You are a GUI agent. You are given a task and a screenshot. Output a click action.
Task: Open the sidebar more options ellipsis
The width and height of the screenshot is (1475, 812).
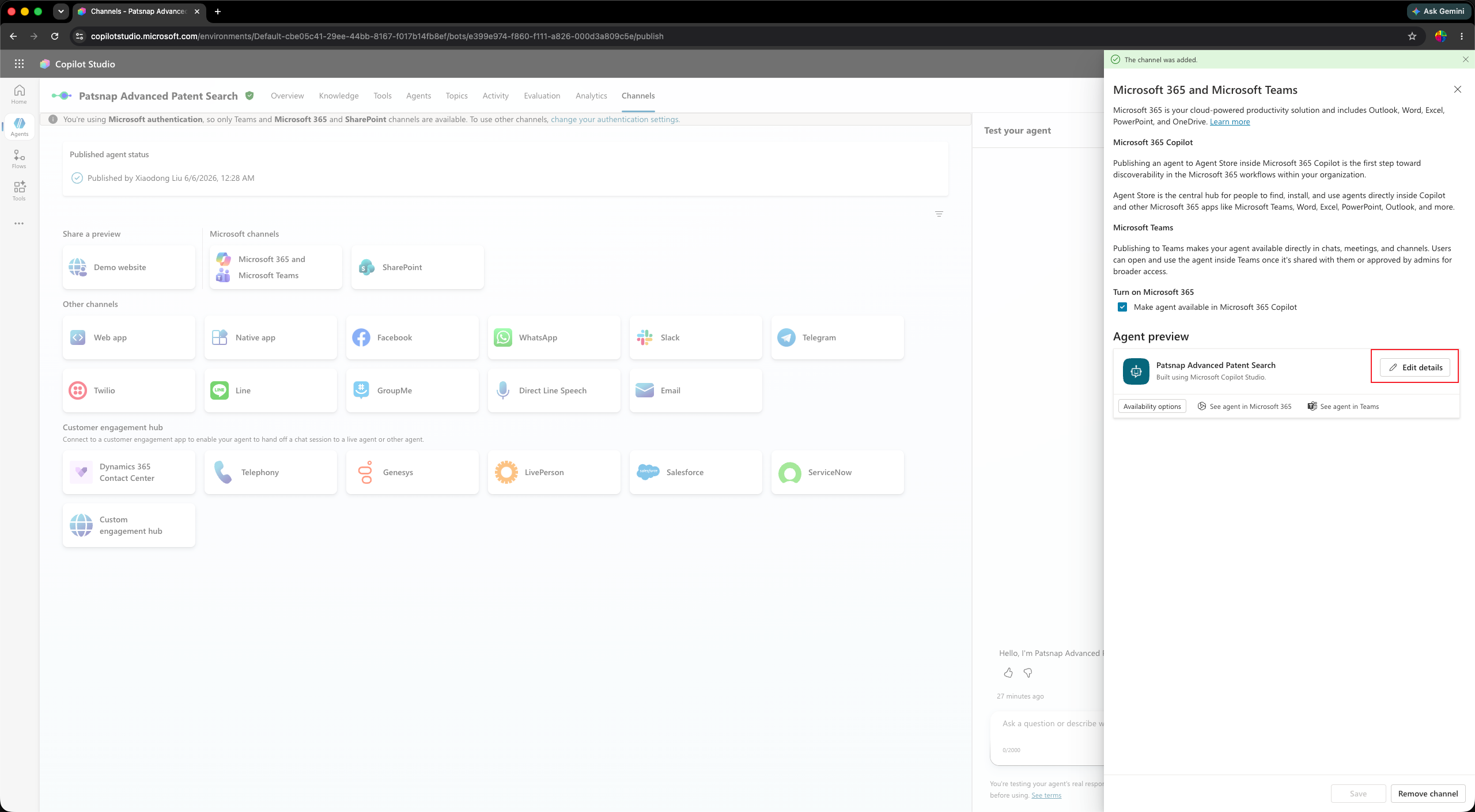[x=19, y=223]
